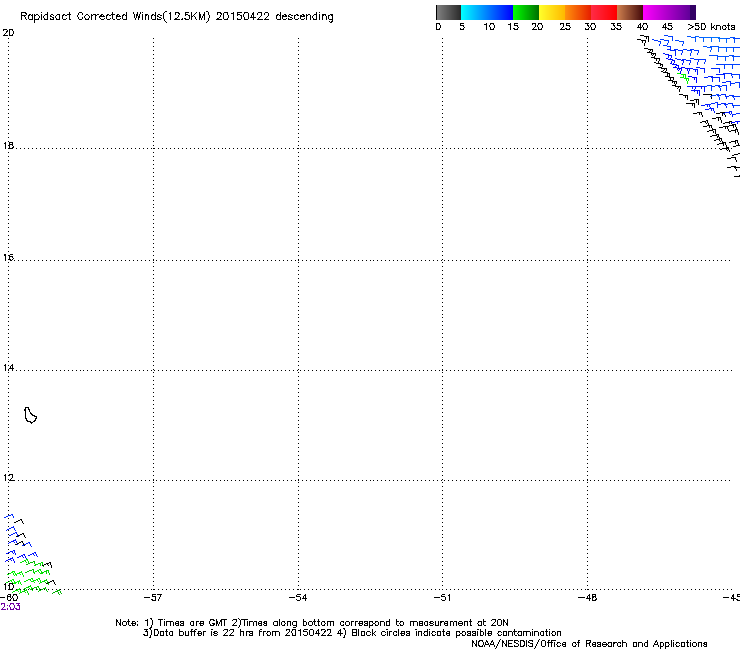Click the longitude label '-54'

pyautogui.click(x=298, y=598)
